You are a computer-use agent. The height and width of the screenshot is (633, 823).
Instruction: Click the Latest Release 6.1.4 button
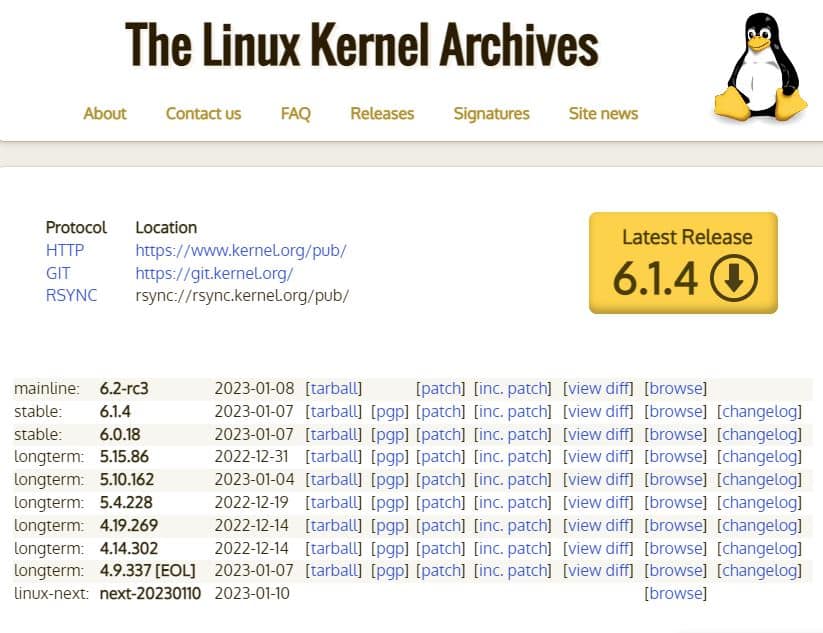coord(683,263)
